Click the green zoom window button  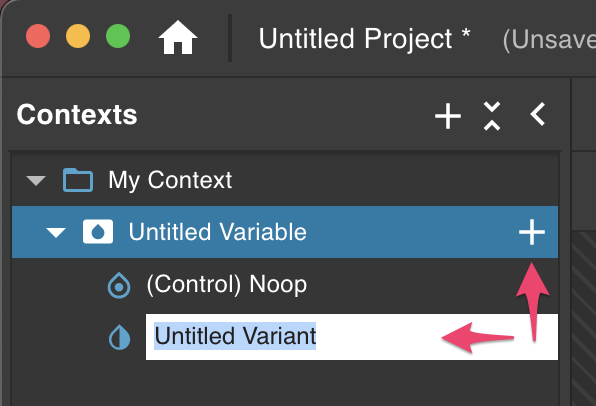tap(118, 36)
